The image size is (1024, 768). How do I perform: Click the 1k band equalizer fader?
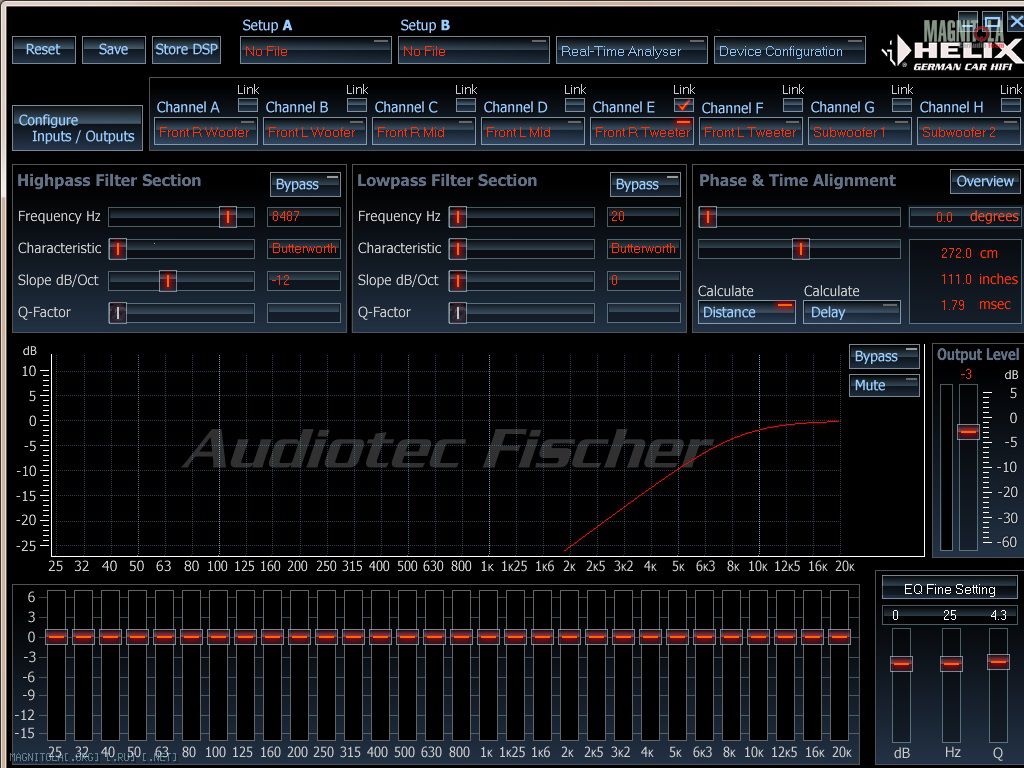click(x=488, y=636)
